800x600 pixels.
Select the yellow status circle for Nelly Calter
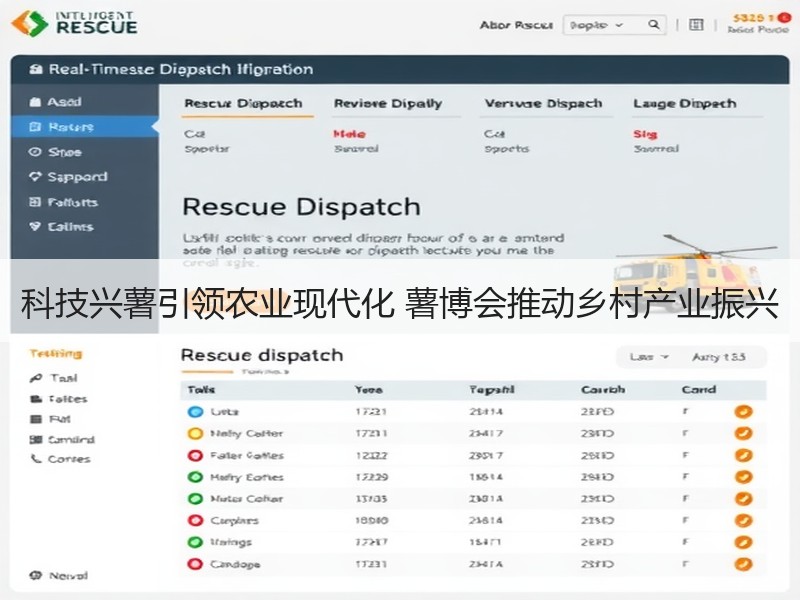[195, 434]
